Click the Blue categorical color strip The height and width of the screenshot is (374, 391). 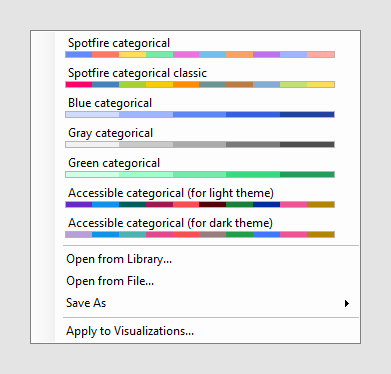(x=200, y=114)
